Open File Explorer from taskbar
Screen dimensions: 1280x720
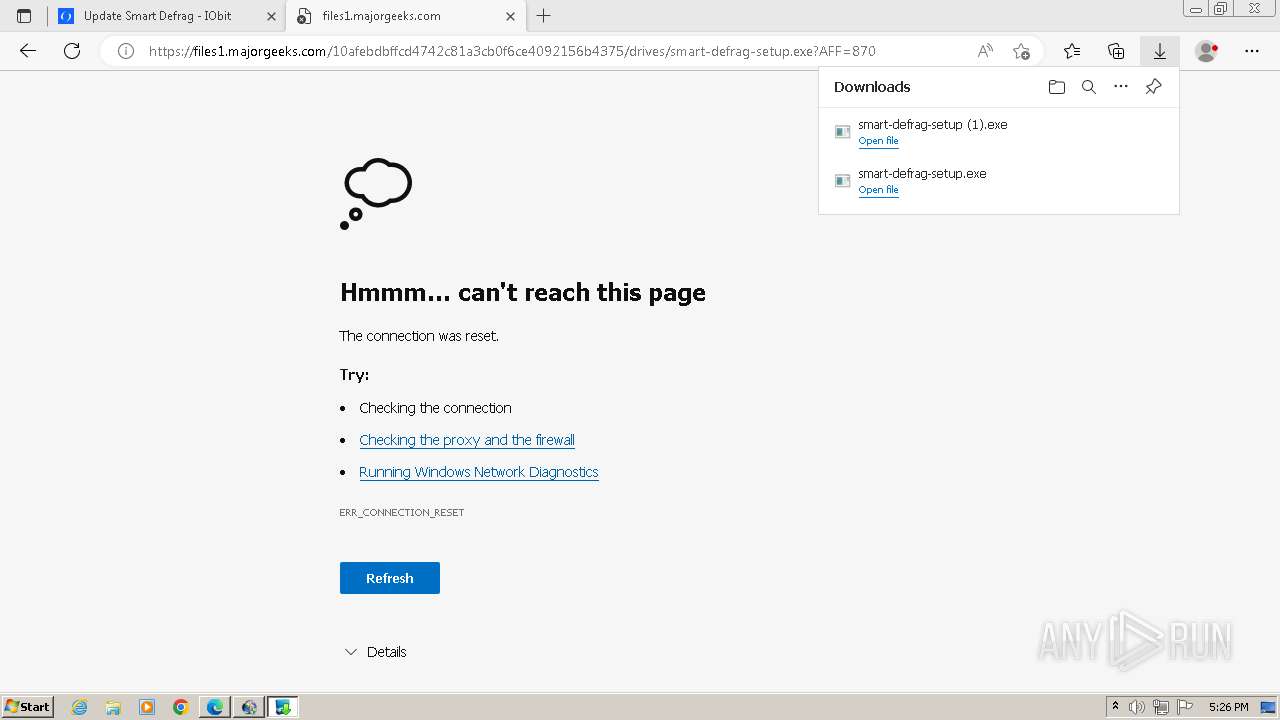pyautogui.click(x=113, y=707)
